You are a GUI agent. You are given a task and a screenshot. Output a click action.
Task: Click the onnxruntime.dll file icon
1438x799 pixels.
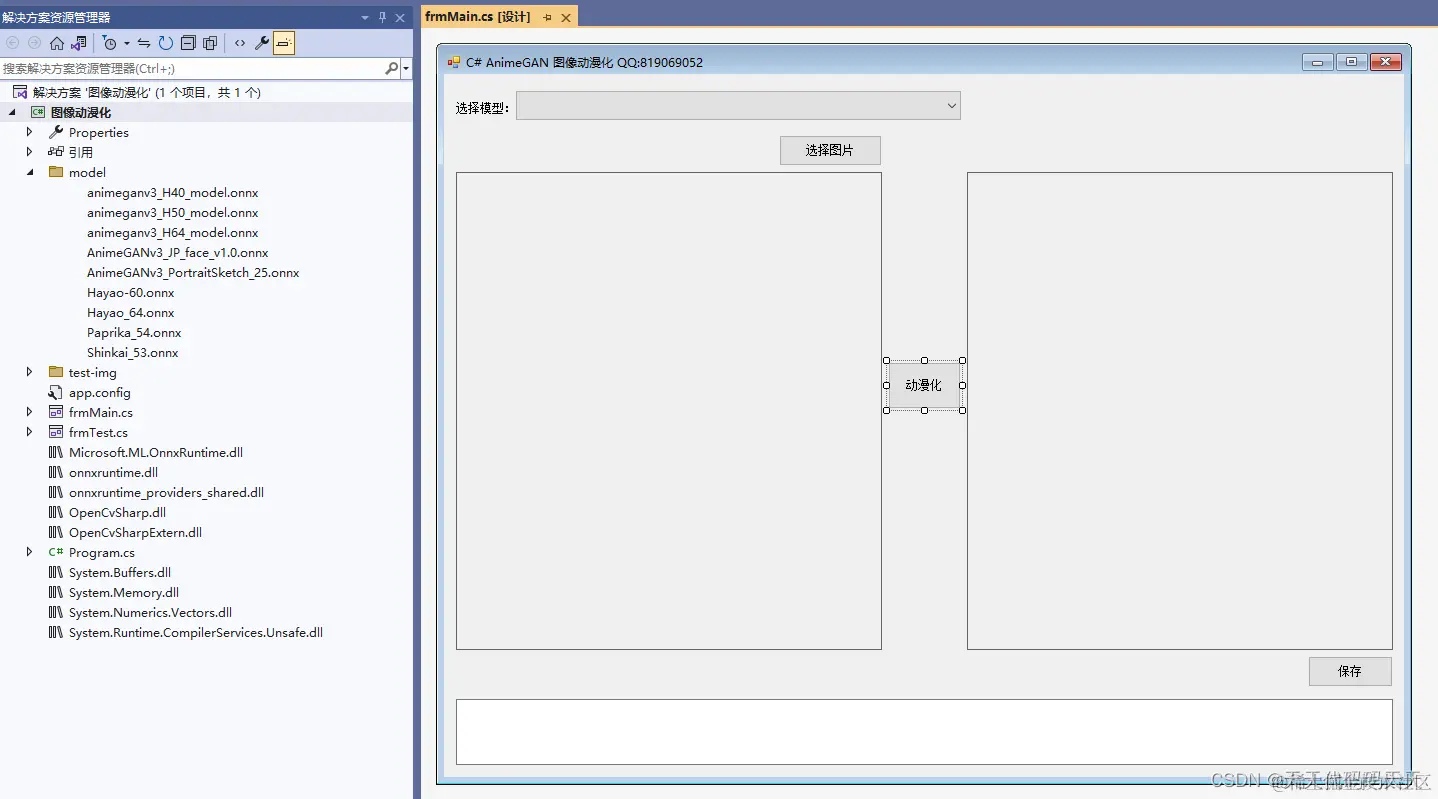[56, 472]
